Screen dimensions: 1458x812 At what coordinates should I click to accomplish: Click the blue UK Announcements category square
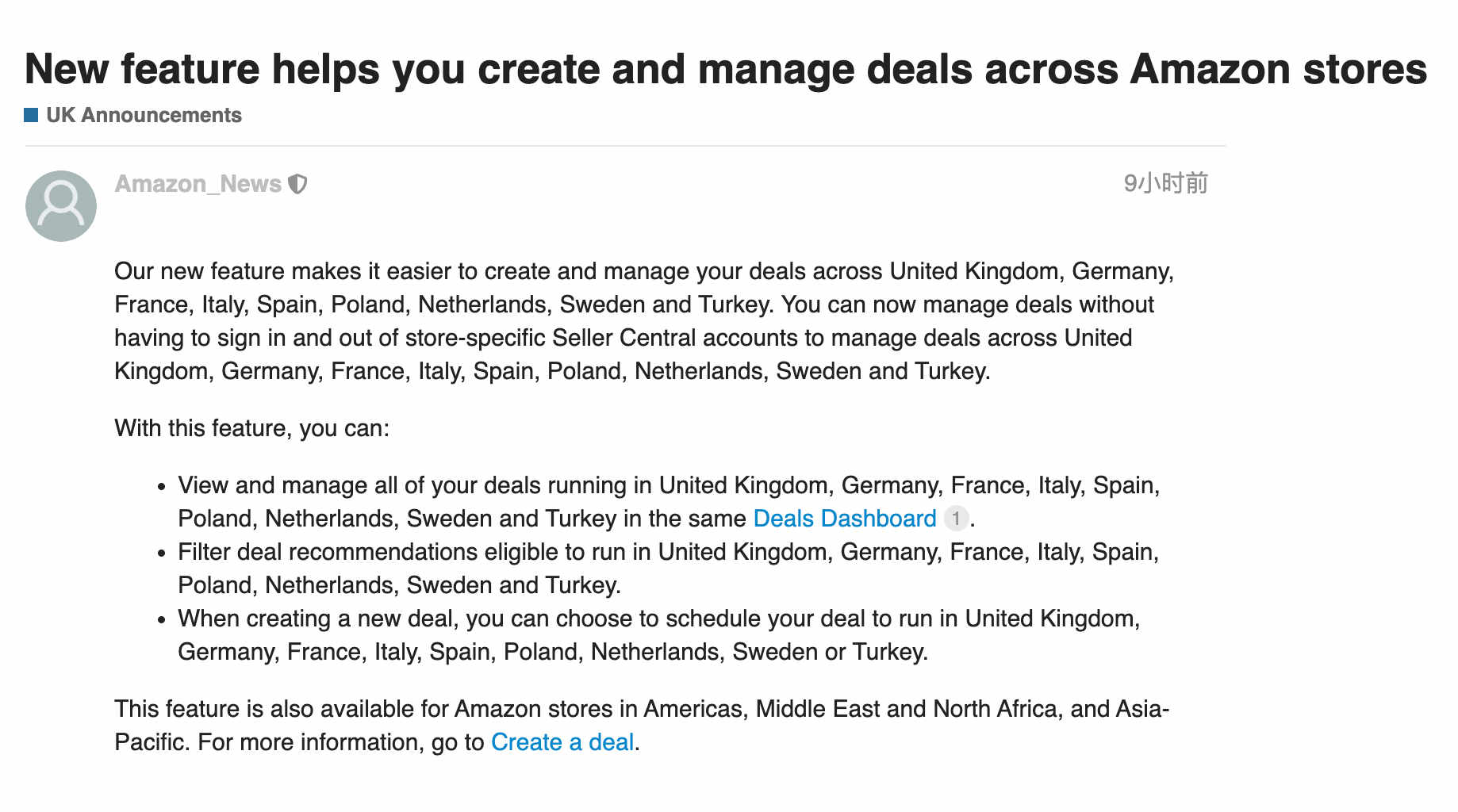pyautogui.click(x=31, y=115)
